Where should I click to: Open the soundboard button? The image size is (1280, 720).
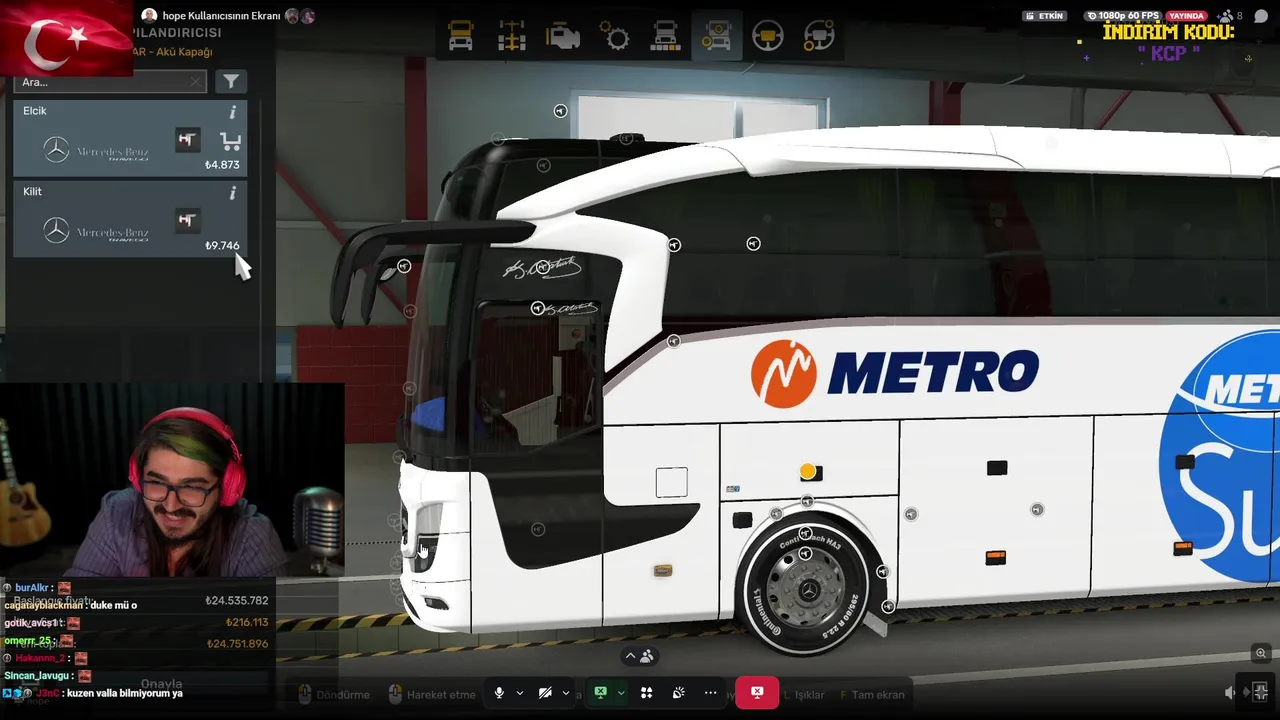[678, 693]
